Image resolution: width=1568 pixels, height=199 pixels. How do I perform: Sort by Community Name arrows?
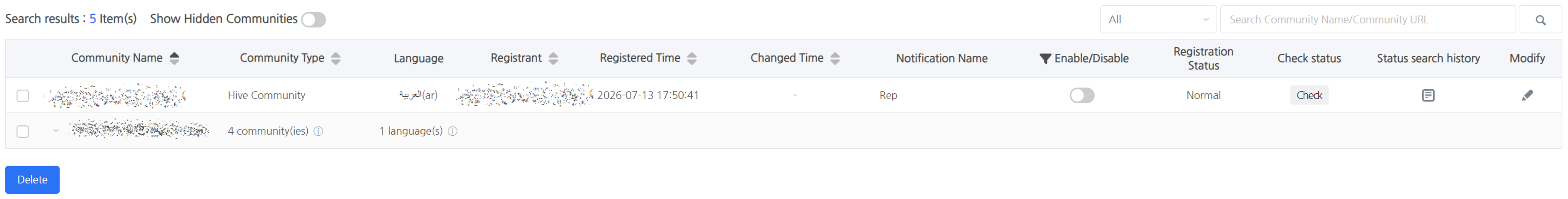pyautogui.click(x=174, y=58)
